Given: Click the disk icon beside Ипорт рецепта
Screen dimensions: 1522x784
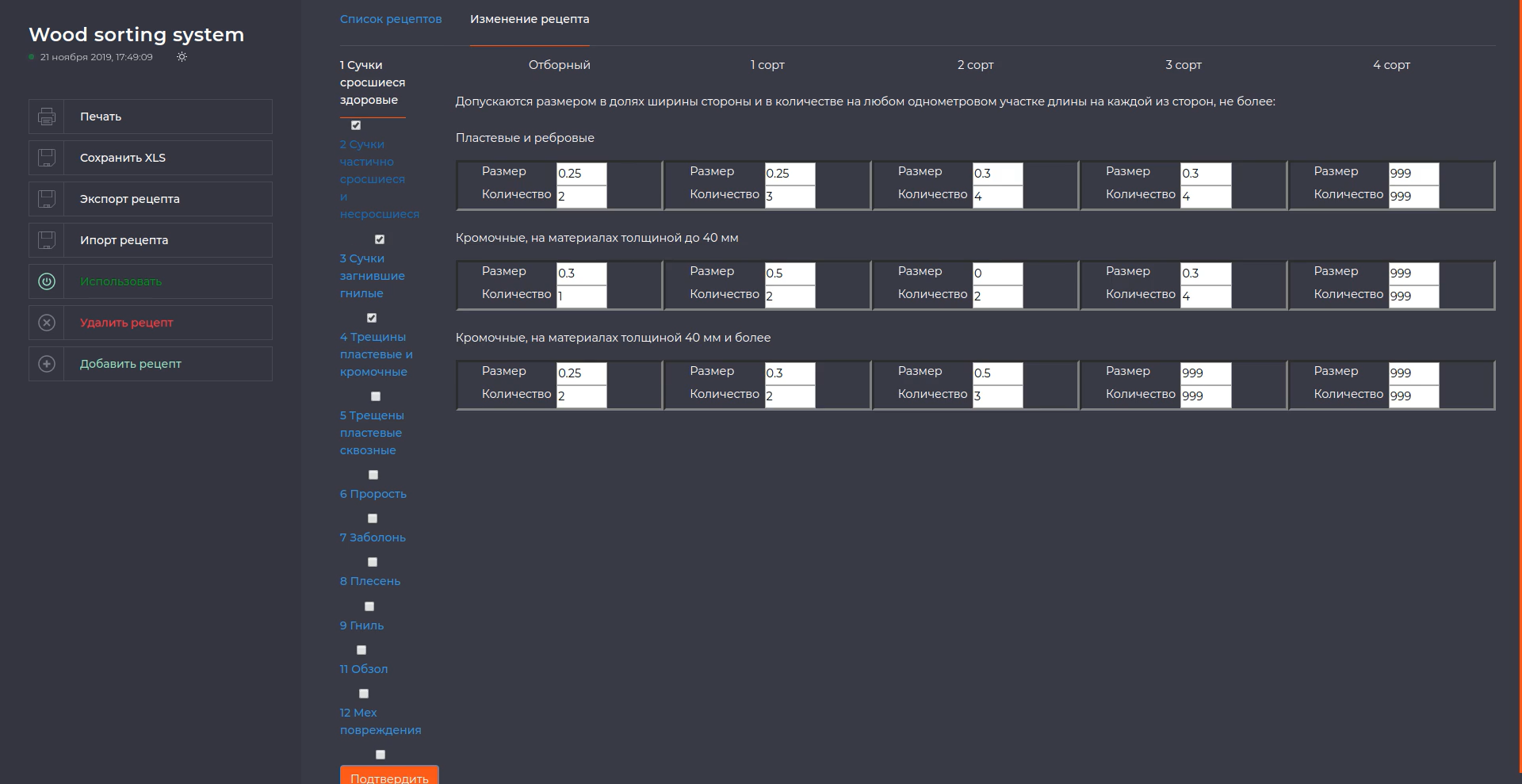Looking at the screenshot, I should click(47, 240).
